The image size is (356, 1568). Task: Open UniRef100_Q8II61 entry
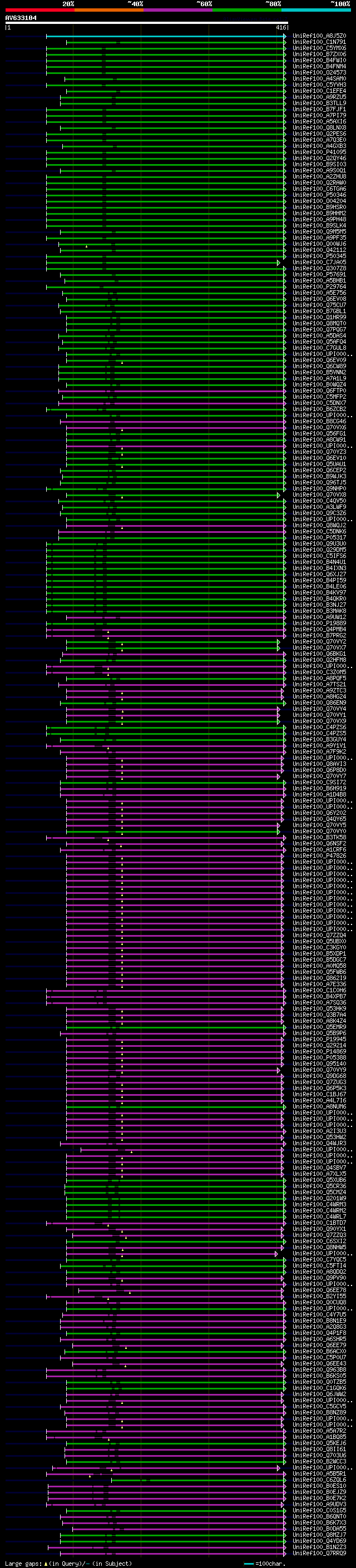pyautogui.click(x=319, y=1450)
